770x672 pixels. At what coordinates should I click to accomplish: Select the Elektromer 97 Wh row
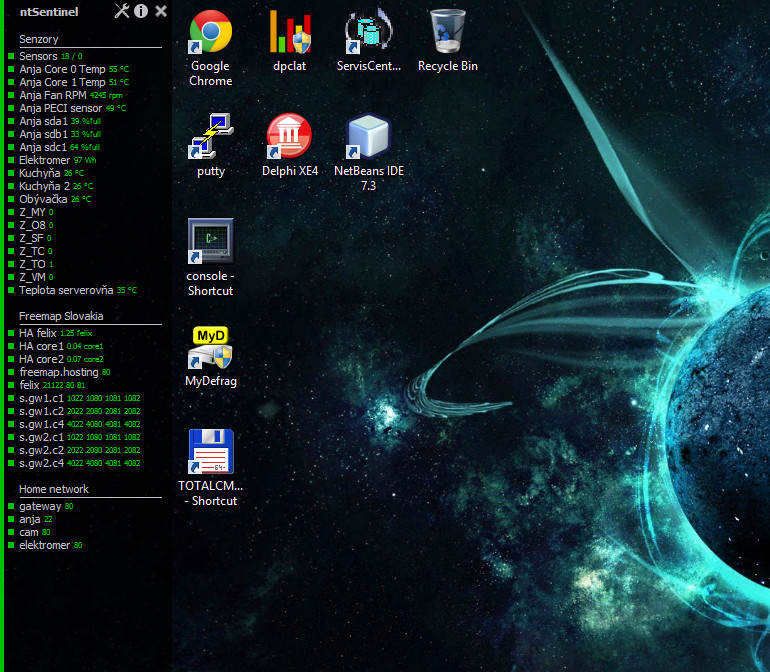(53, 160)
